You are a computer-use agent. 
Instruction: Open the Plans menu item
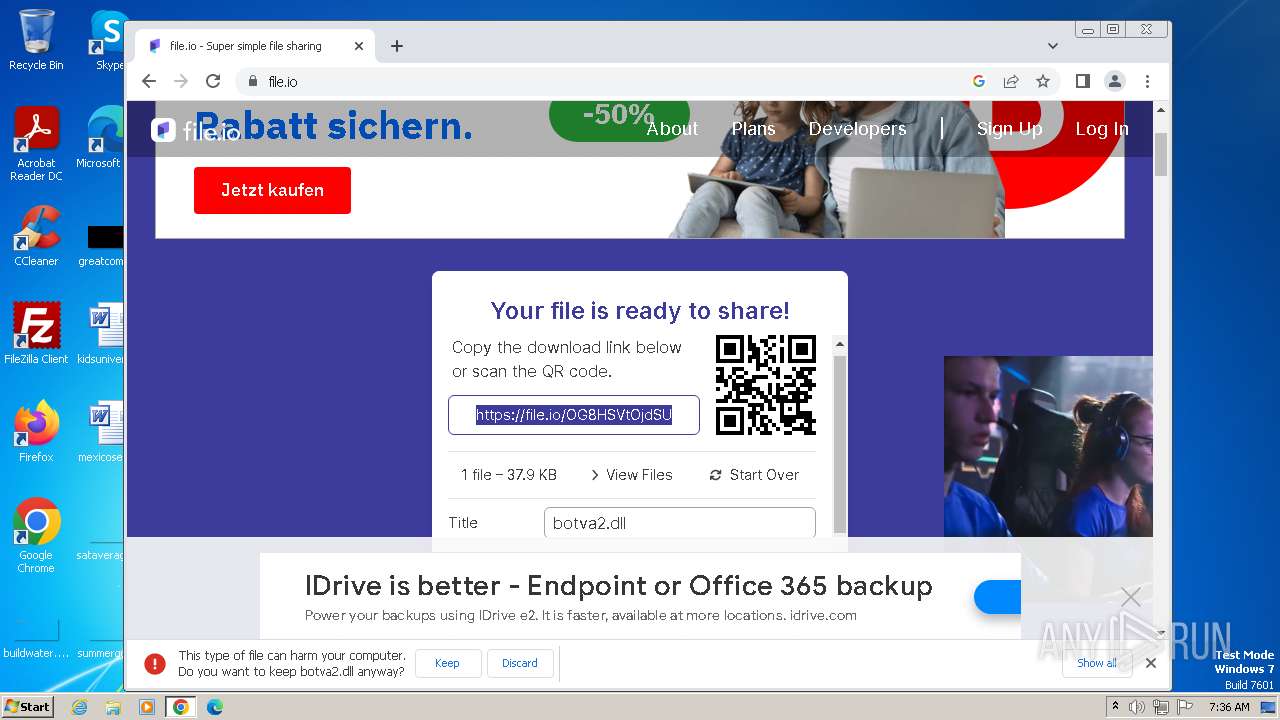[753, 128]
